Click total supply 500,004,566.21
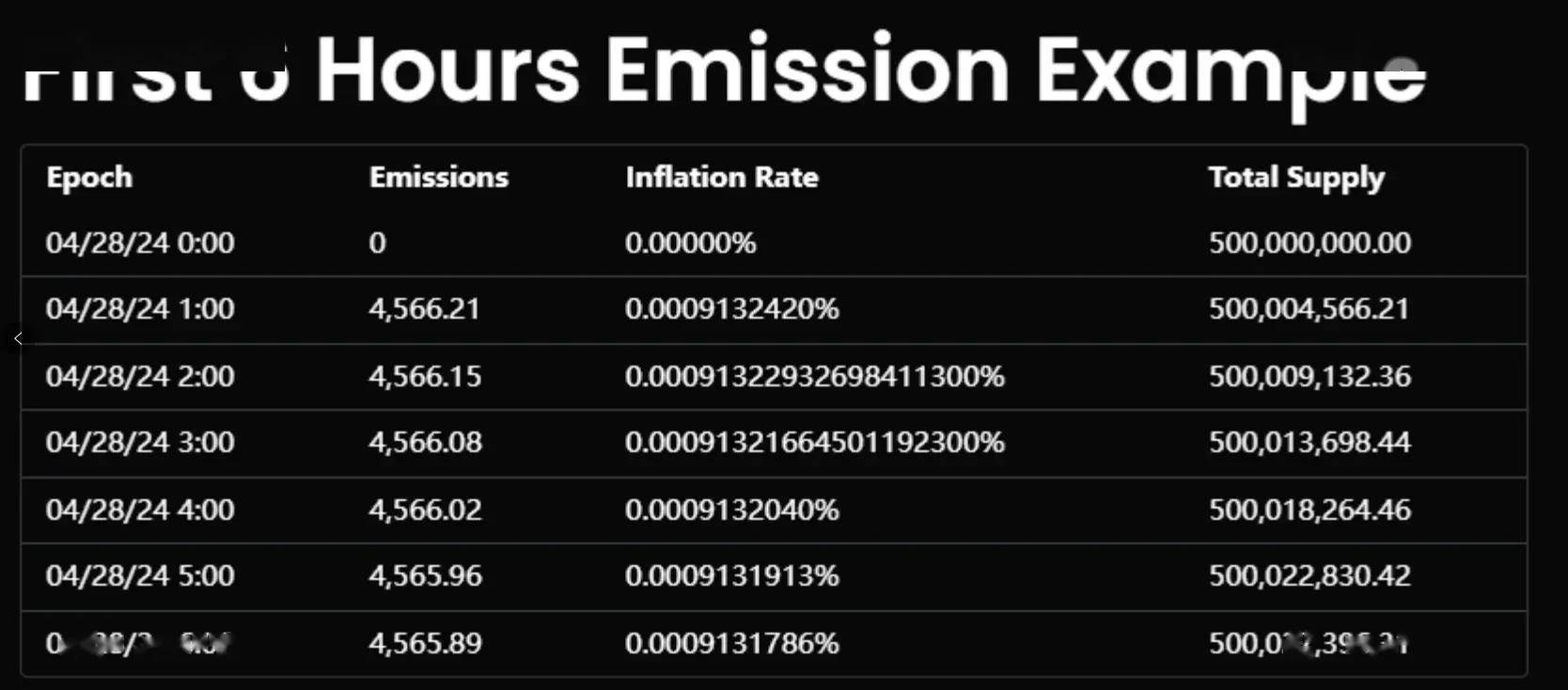 point(1309,308)
